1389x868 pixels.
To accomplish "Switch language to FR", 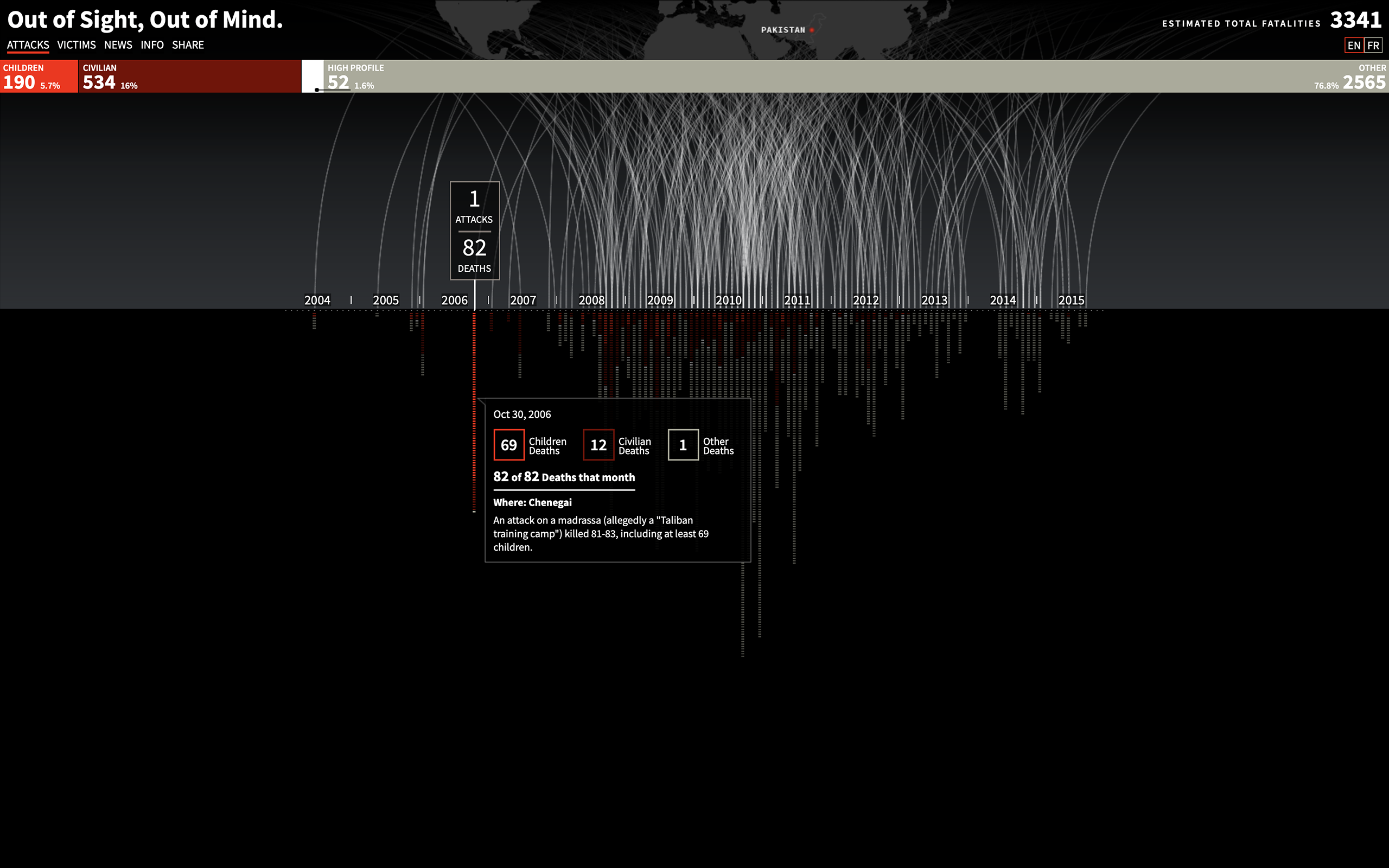I will (x=1373, y=46).
